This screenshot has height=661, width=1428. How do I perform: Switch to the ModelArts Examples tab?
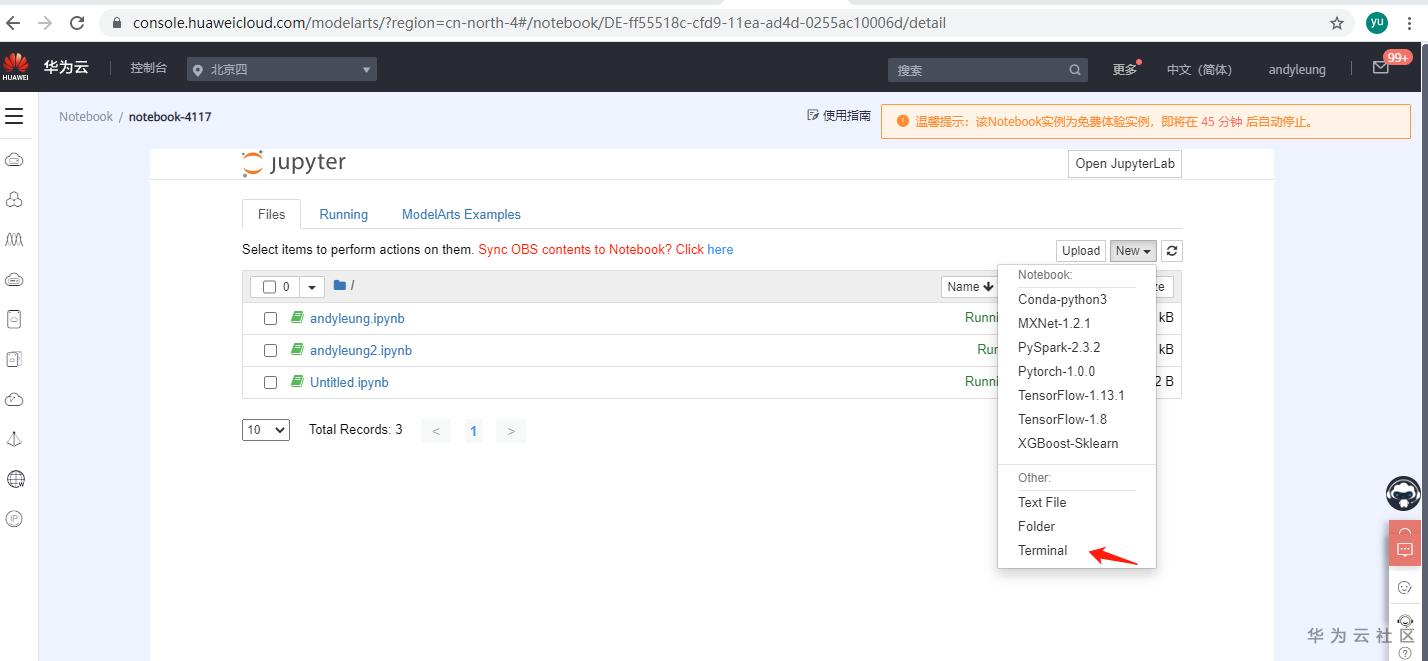[461, 214]
